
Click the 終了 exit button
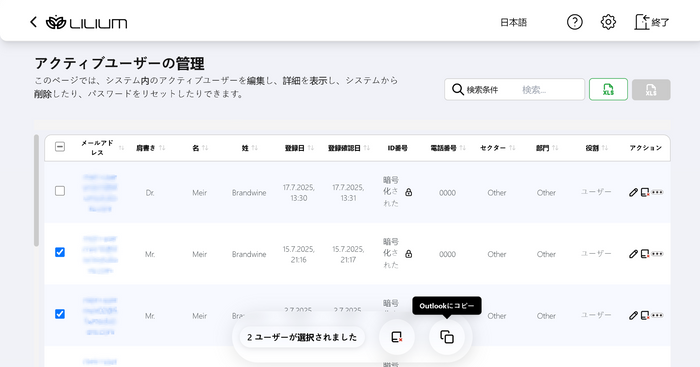(652, 22)
